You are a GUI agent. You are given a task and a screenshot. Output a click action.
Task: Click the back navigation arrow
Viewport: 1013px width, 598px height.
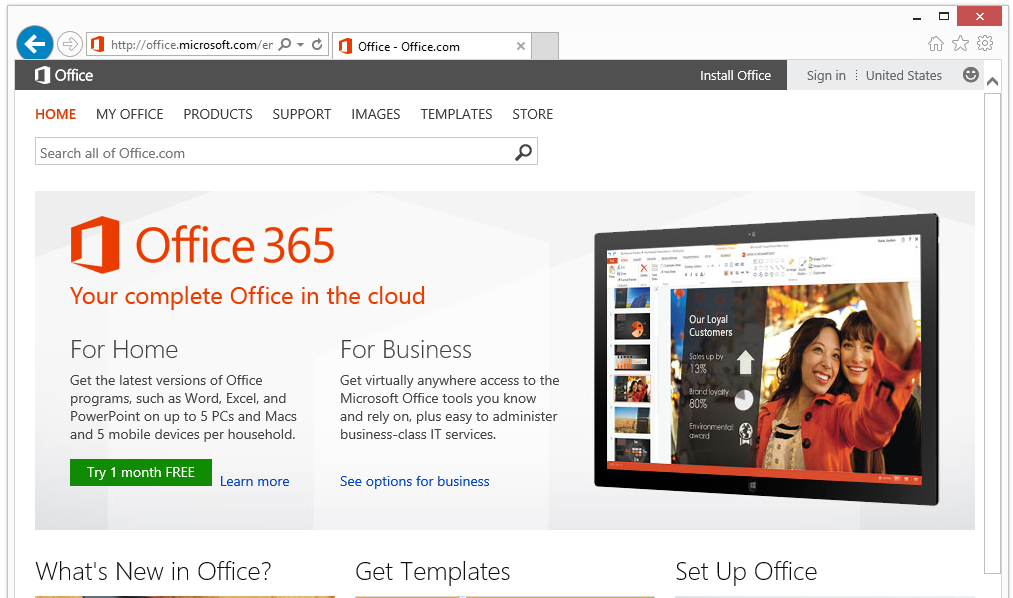(x=34, y=43)
